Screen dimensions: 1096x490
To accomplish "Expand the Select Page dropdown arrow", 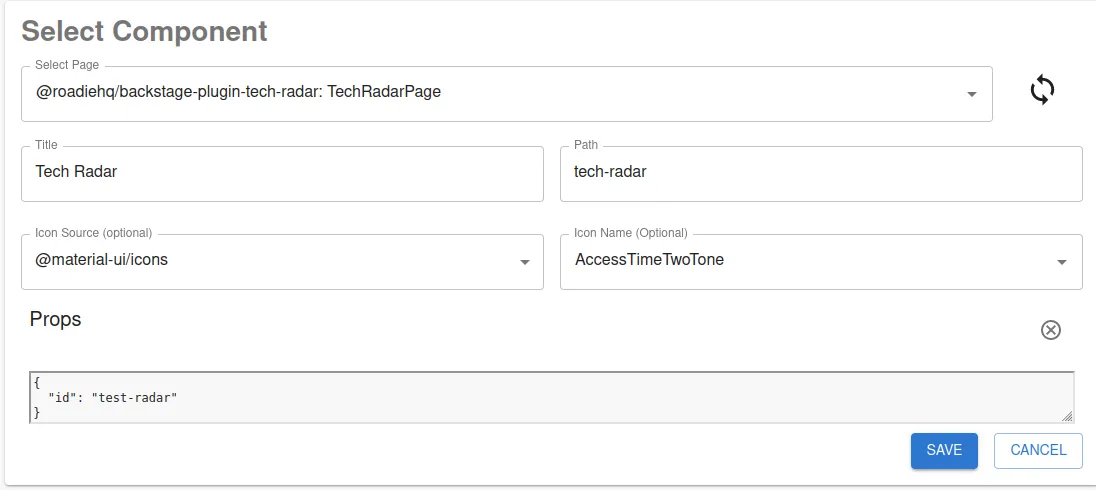I will coord(971,94).
